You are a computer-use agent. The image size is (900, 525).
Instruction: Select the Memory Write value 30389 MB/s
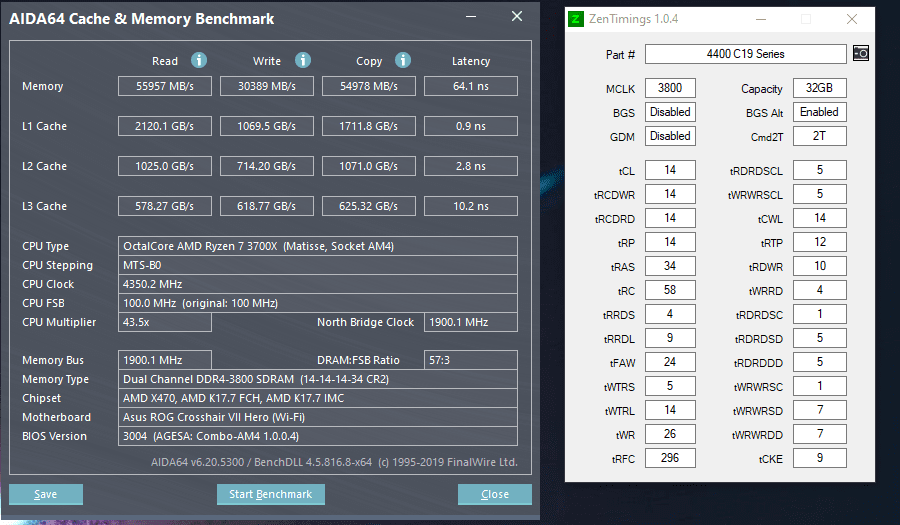click(x=267, y=86)
